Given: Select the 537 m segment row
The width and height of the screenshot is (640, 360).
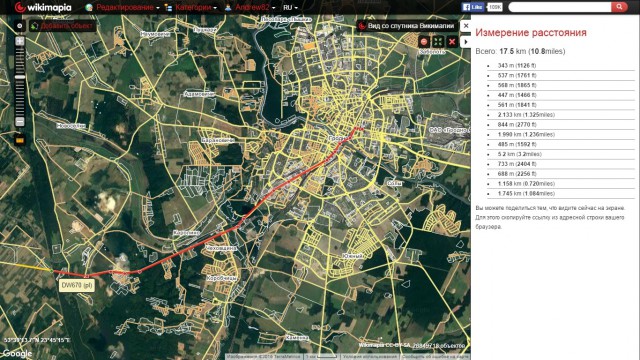Looking at the screenshot, I should tap(560, 75).
